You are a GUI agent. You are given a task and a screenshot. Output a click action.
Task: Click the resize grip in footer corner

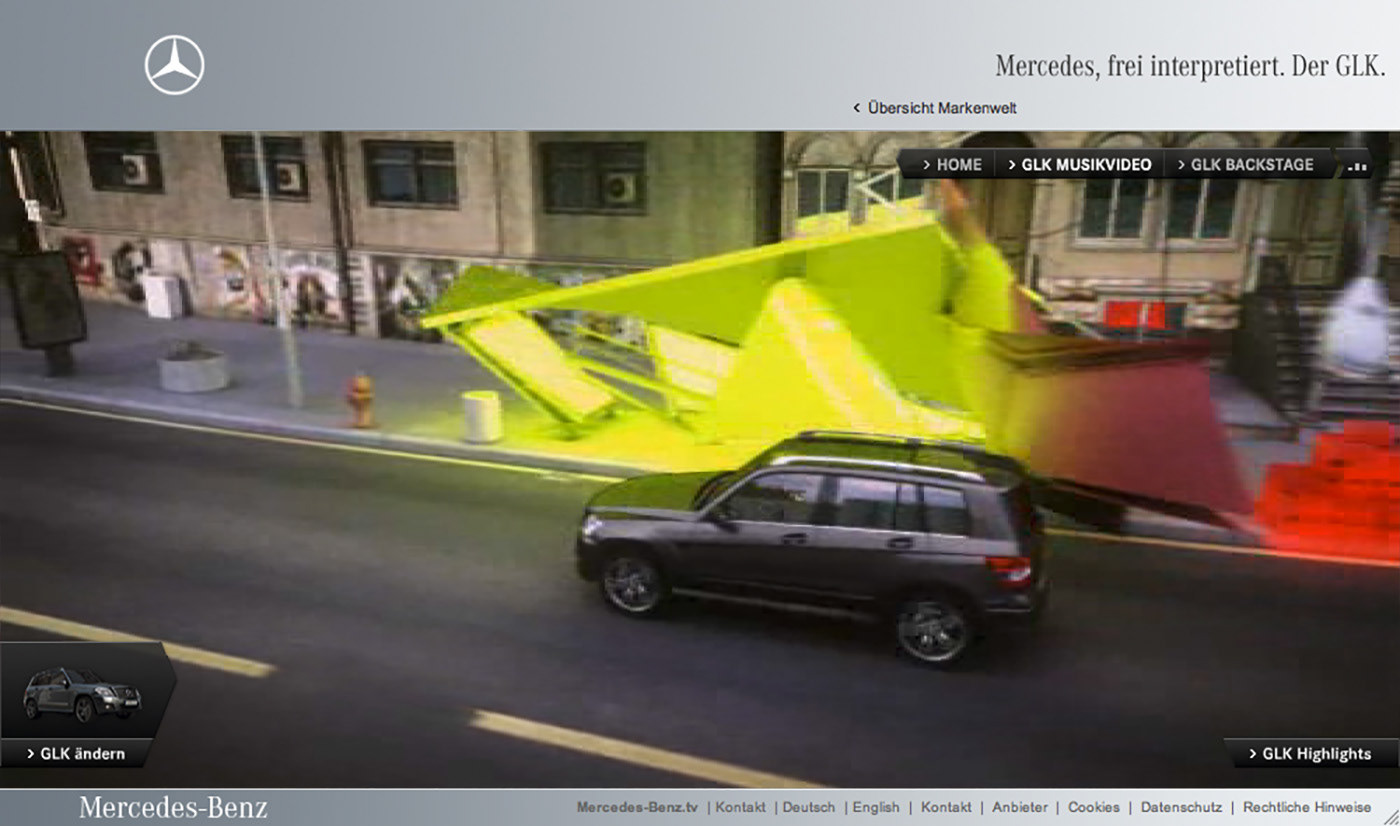1389,815
